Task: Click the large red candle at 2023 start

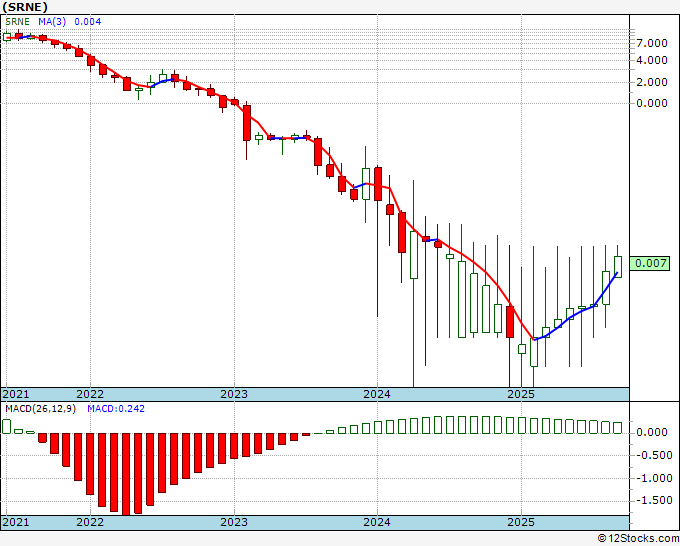Action: [247, 123]
